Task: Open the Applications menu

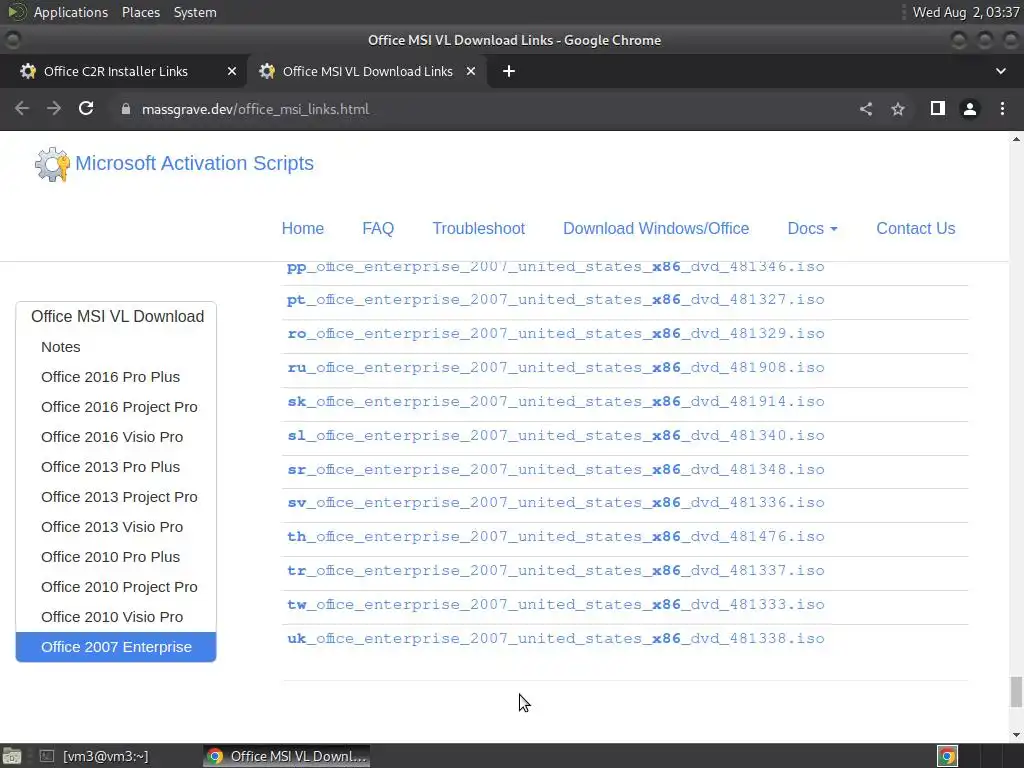Action: pyautogui.click(x=71, y=12)
